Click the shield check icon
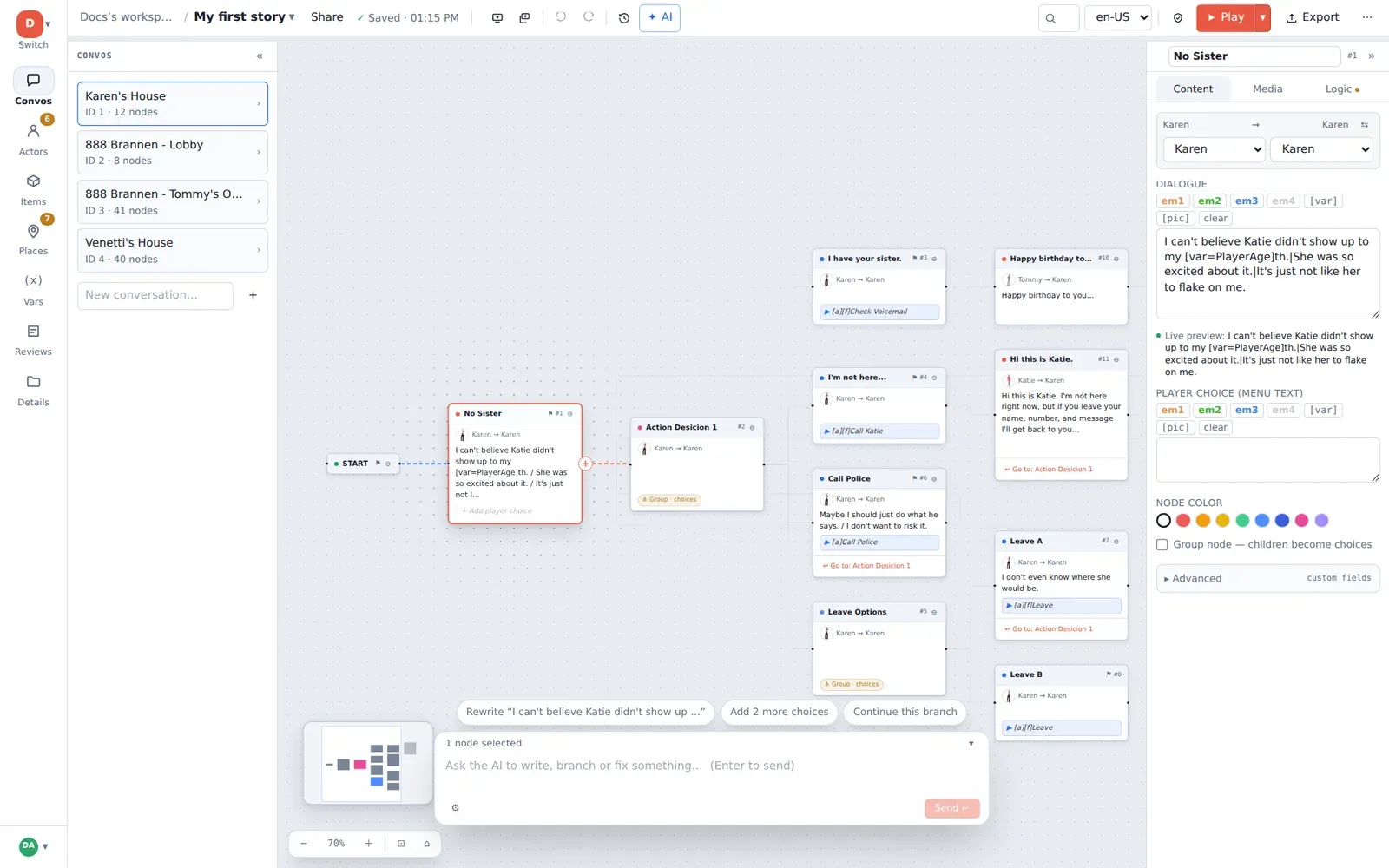1389x868 pixels. [x=1178, y=17]
